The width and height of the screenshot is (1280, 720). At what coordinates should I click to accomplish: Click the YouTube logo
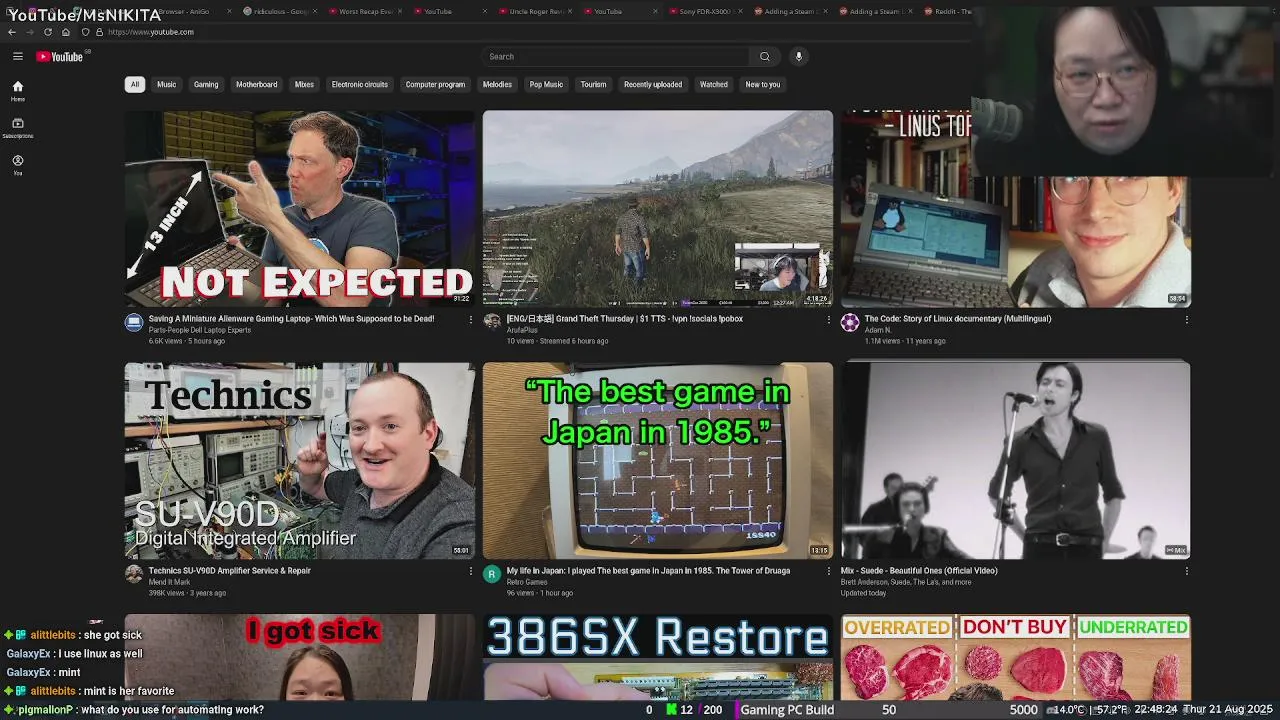click(60, 56)
